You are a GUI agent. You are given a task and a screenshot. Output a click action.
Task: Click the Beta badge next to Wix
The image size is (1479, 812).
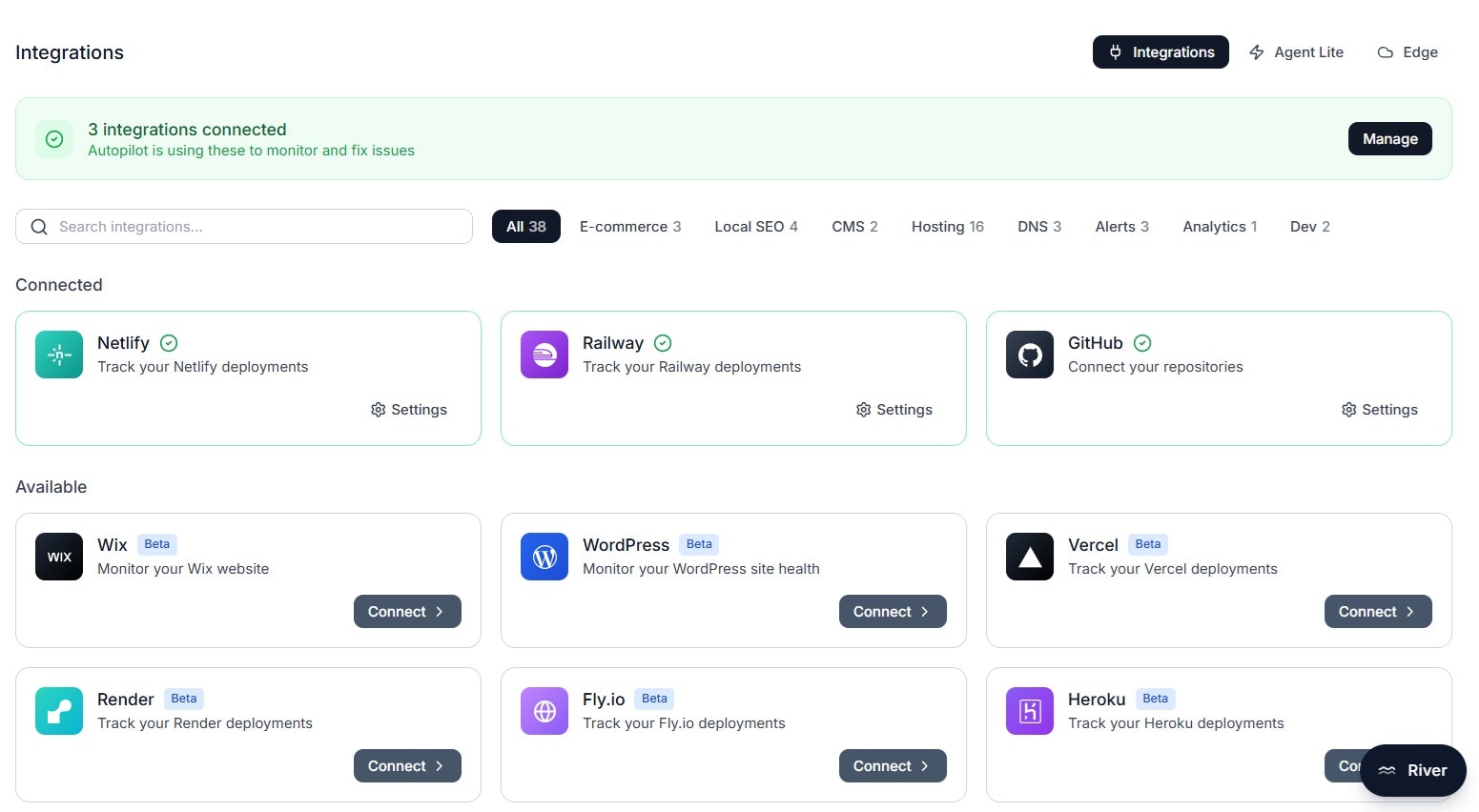point(157,544)
